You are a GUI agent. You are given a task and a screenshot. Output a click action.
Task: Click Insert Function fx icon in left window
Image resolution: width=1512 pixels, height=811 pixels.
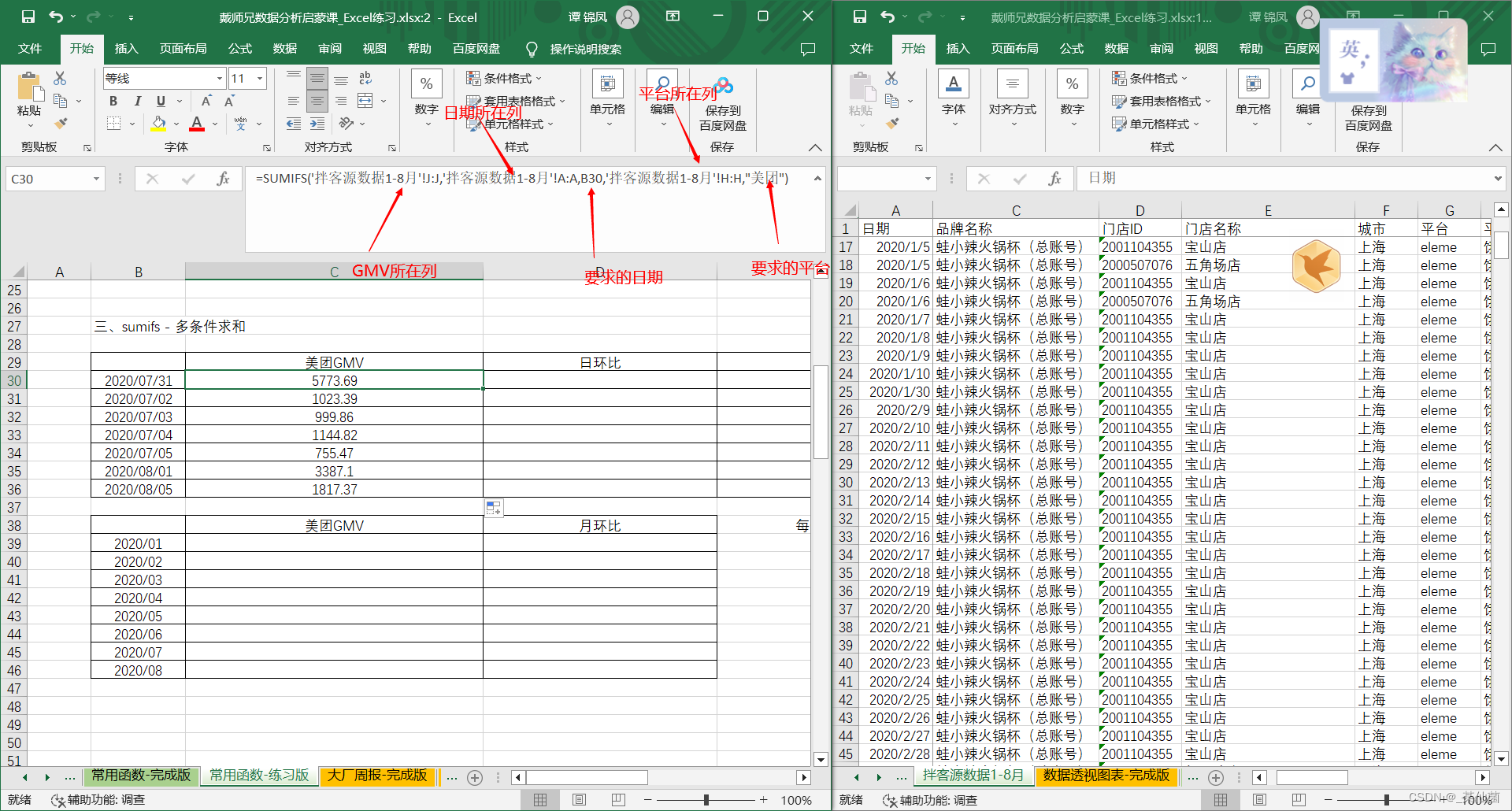point(223,179)
